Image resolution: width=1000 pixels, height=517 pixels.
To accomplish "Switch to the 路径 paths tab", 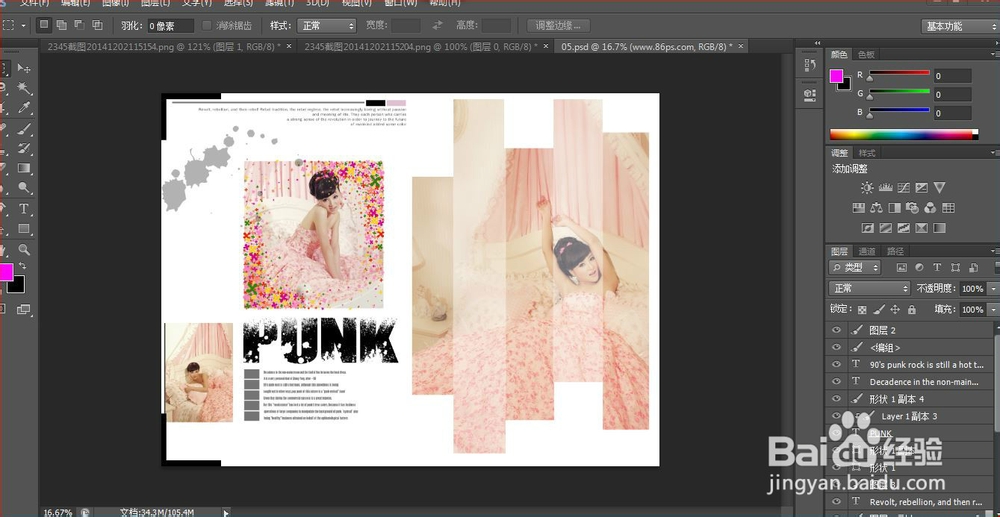I will pyautogui.click(x=894, y=251).
